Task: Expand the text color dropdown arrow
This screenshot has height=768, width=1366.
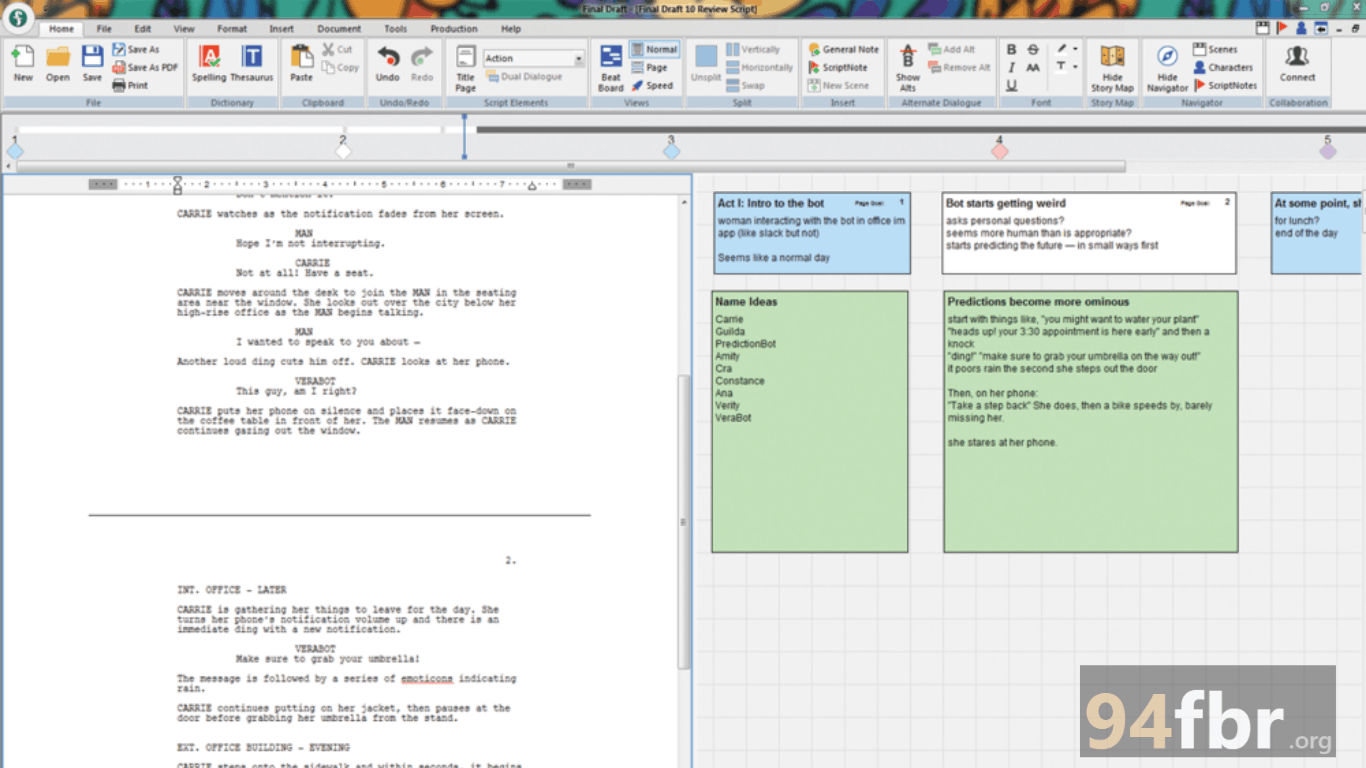Action: (x=1075, y=67)
